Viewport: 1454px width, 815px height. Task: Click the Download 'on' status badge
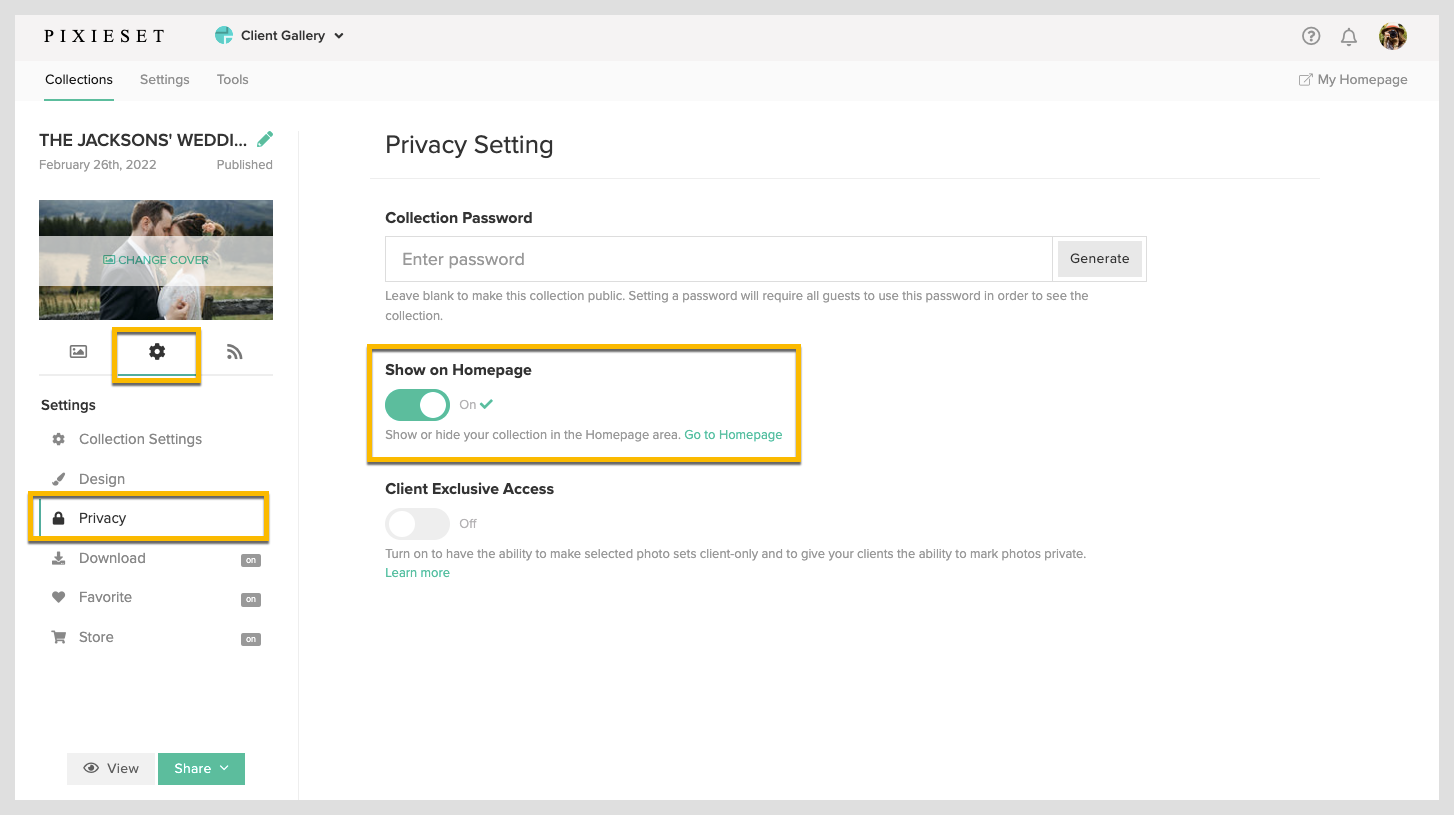coord(251,560)
